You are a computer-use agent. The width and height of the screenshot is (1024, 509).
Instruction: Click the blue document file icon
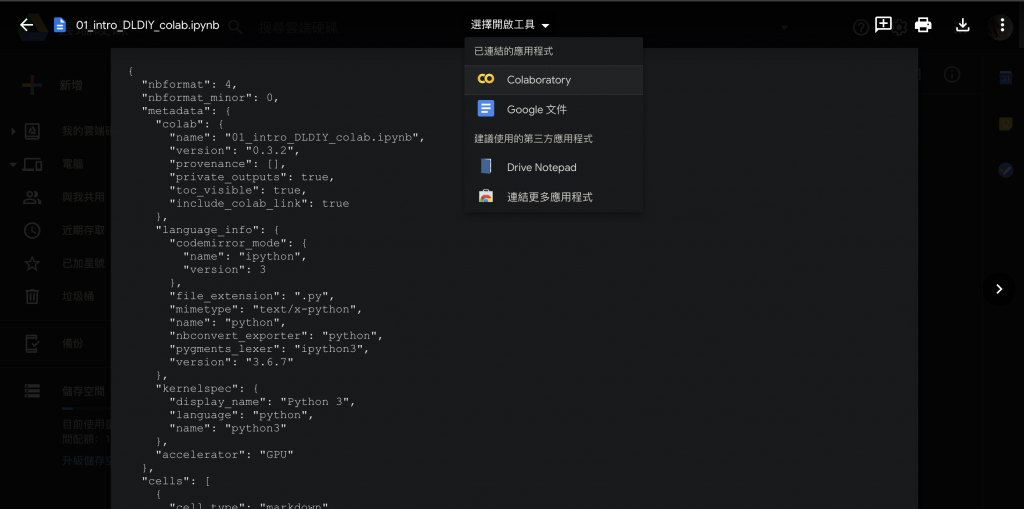(60, 25)
